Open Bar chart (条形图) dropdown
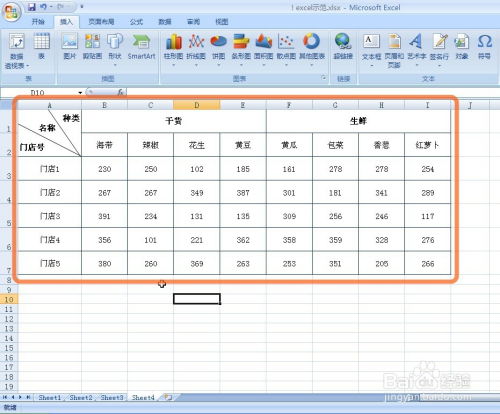 pyautogui.click(x=241, y=65)
